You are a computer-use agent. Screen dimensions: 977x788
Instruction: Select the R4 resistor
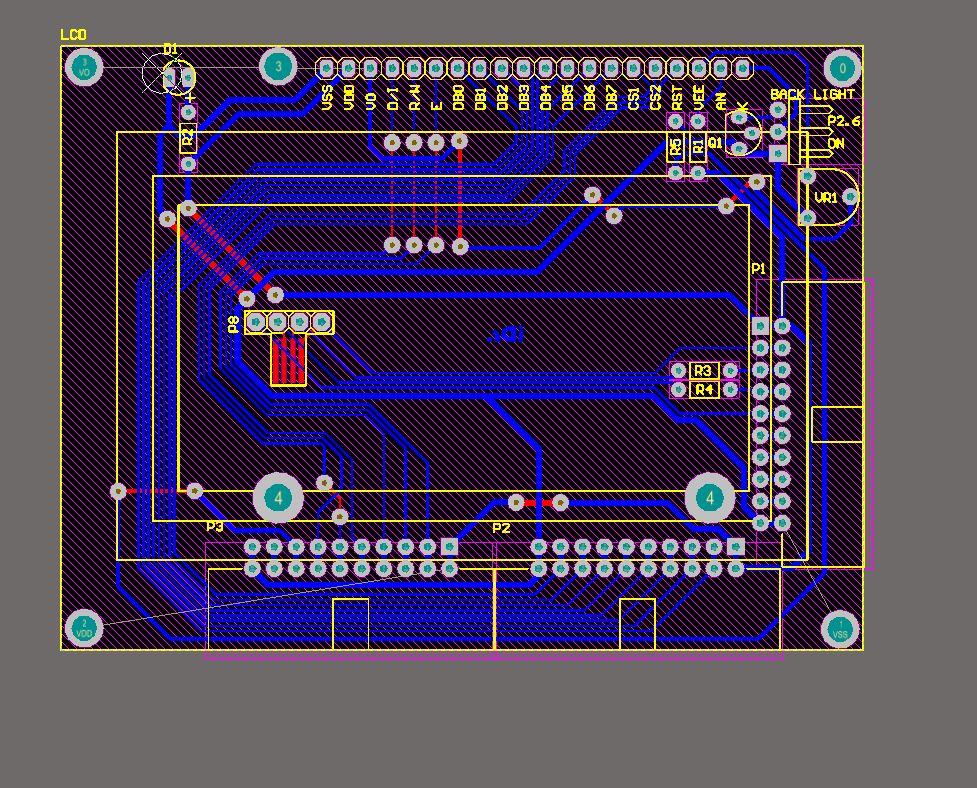pos(704,389)
